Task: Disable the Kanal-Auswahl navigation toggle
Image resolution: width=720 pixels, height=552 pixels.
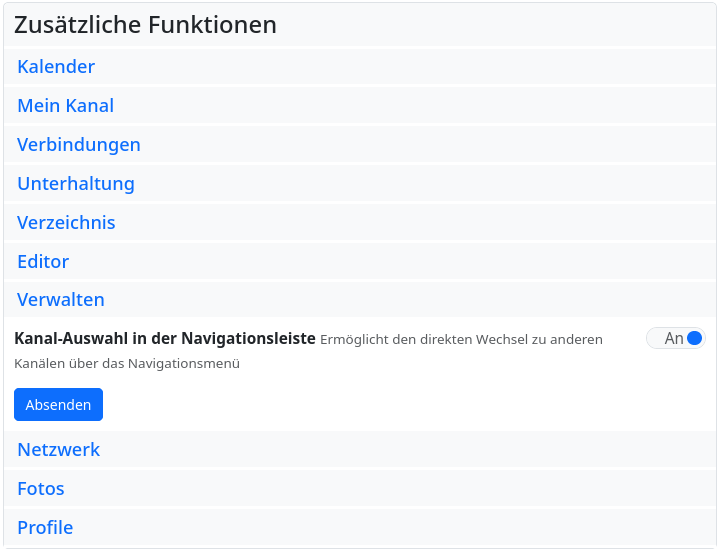Action: coord(676,338)
